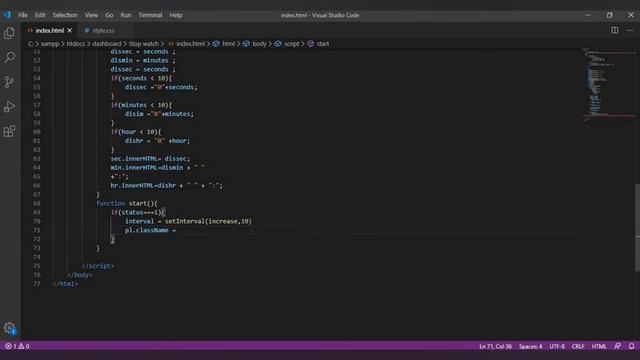Click CRLF end of line setting

(x=578, y=346)
